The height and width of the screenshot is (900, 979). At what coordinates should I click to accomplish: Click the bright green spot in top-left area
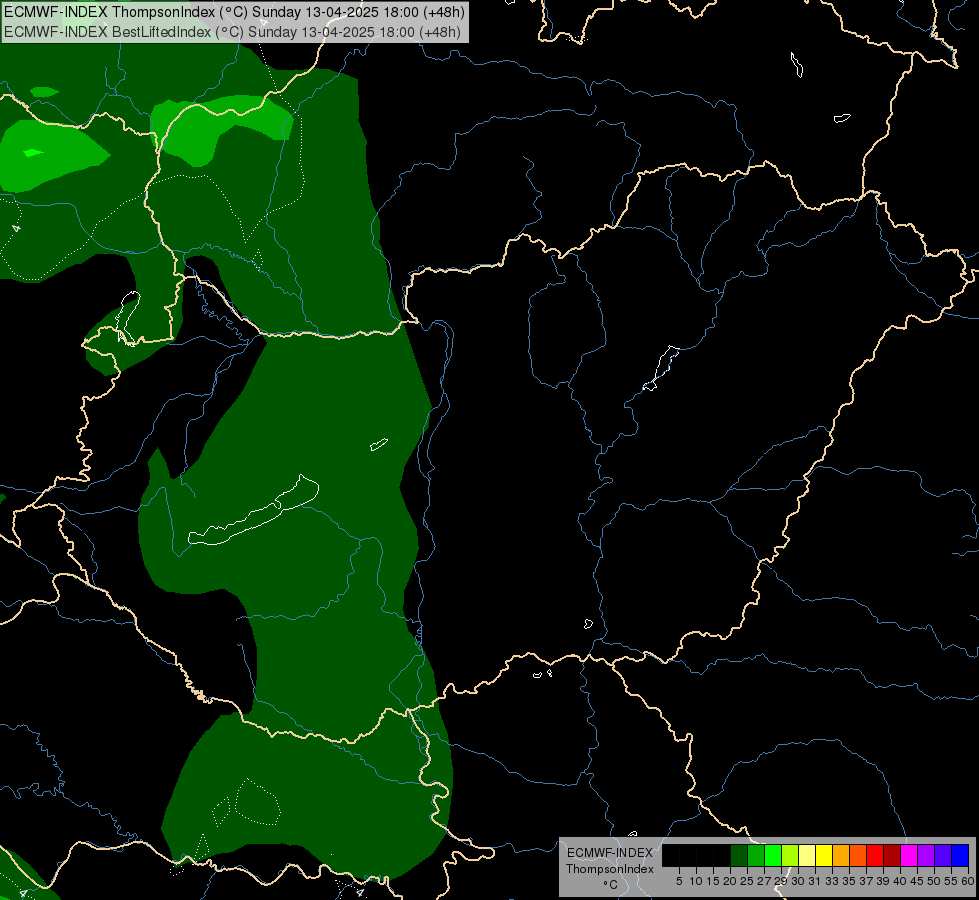[x=32, y=152]
